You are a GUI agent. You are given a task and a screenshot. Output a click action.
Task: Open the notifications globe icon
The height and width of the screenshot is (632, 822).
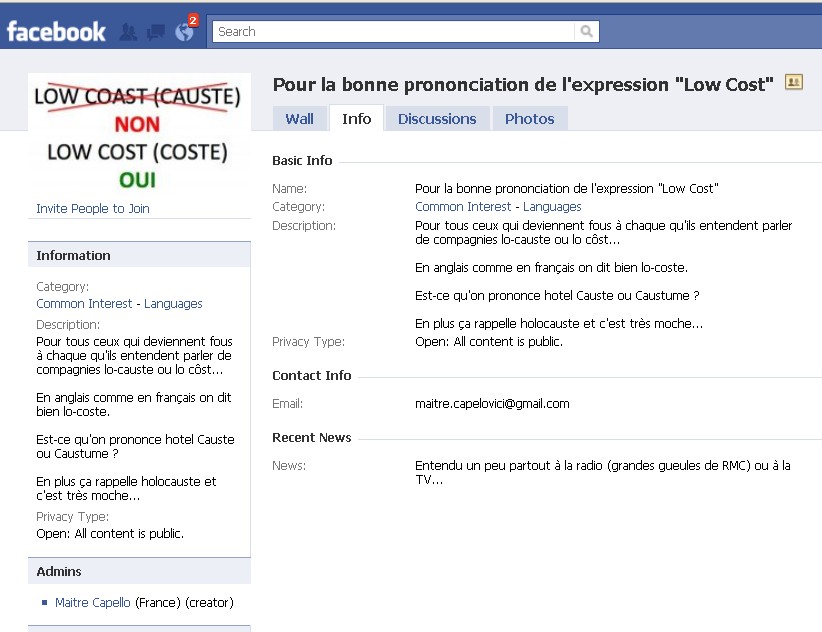pos(184,32)
